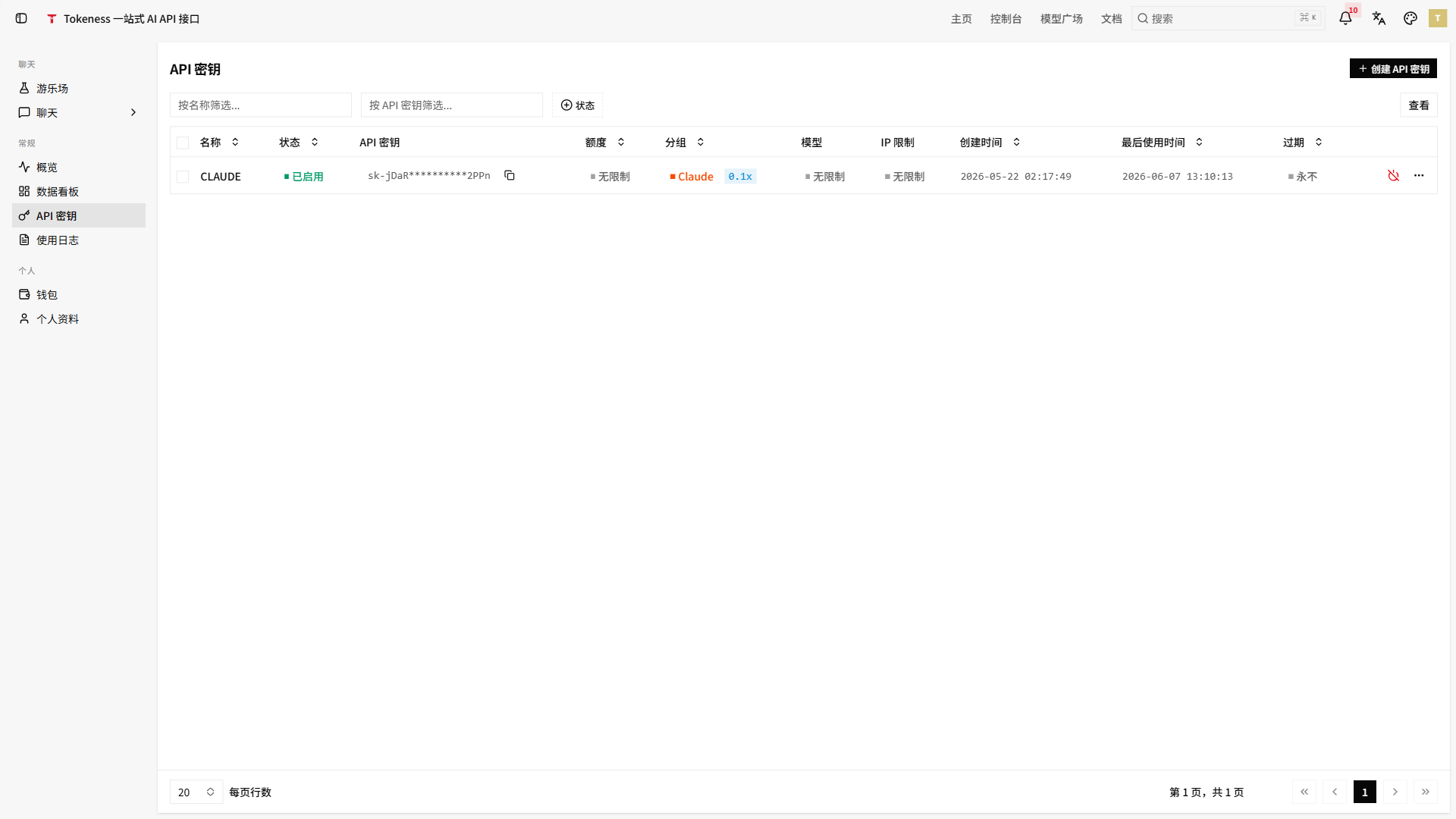Sort by 最后使用时间 column
1456x819 pixels.
[1162, 143]
